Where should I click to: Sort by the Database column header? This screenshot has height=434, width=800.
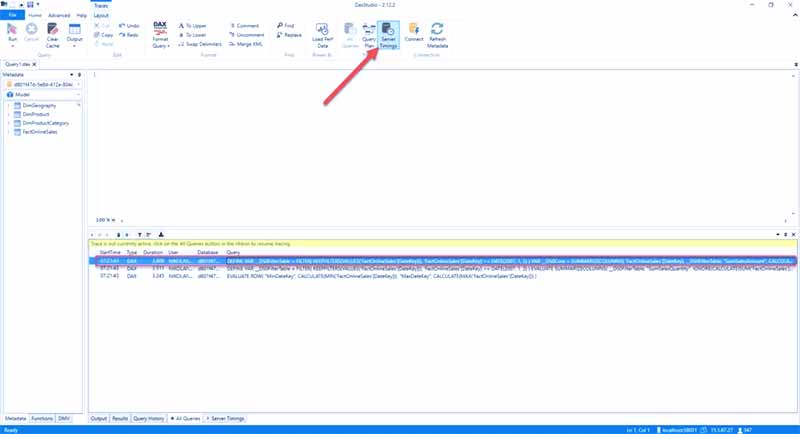[208, 252]
